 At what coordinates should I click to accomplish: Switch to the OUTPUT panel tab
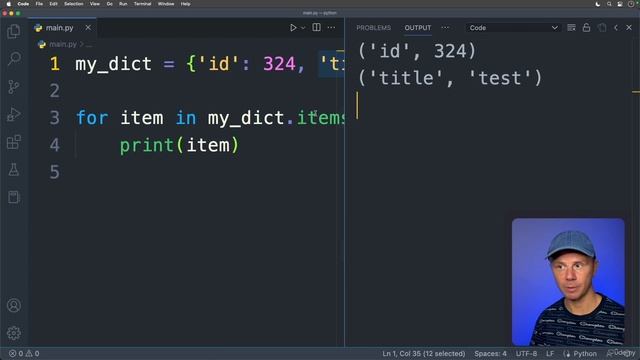(x=418, y=28)
